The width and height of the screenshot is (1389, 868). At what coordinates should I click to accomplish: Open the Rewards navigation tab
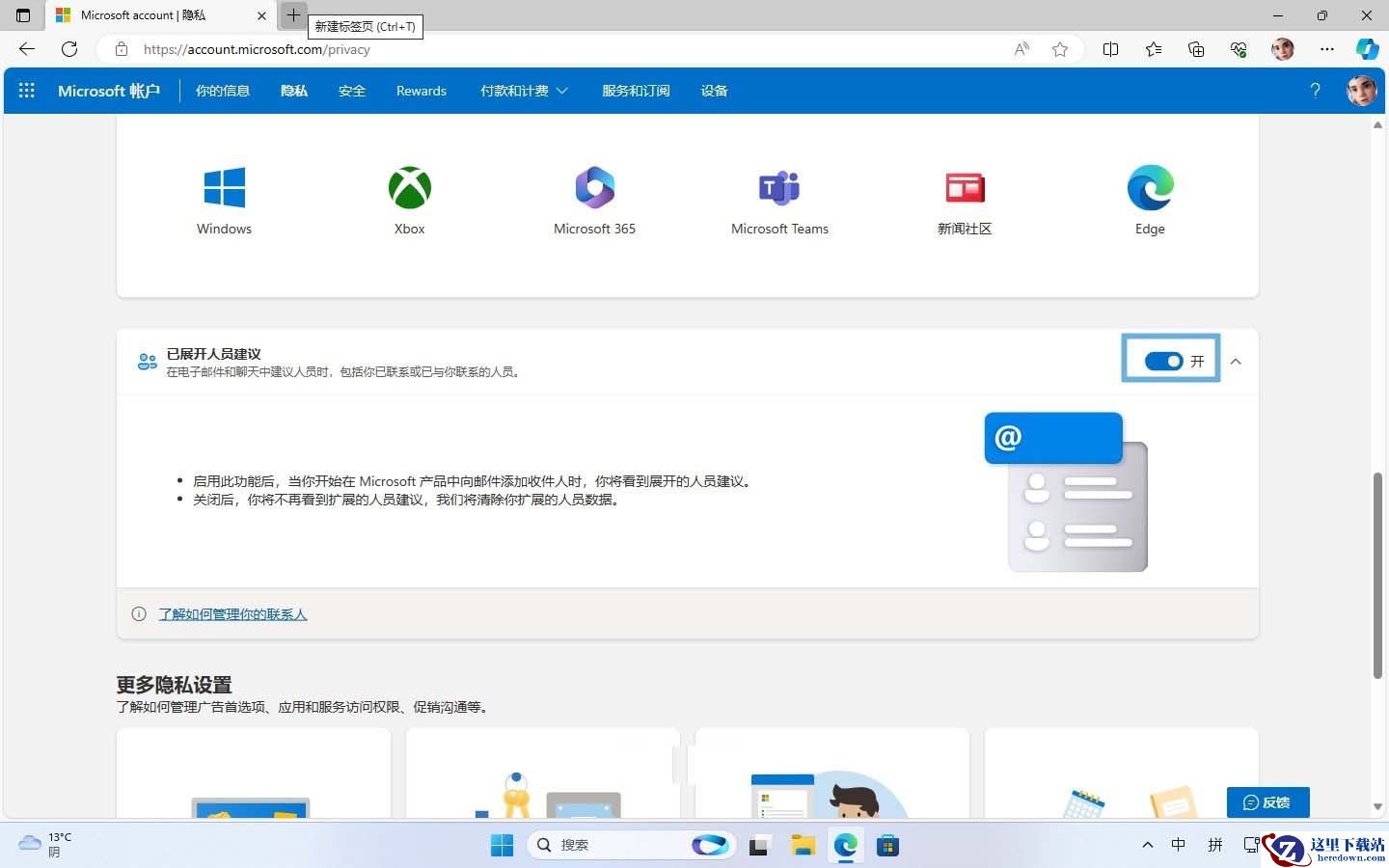422,91
